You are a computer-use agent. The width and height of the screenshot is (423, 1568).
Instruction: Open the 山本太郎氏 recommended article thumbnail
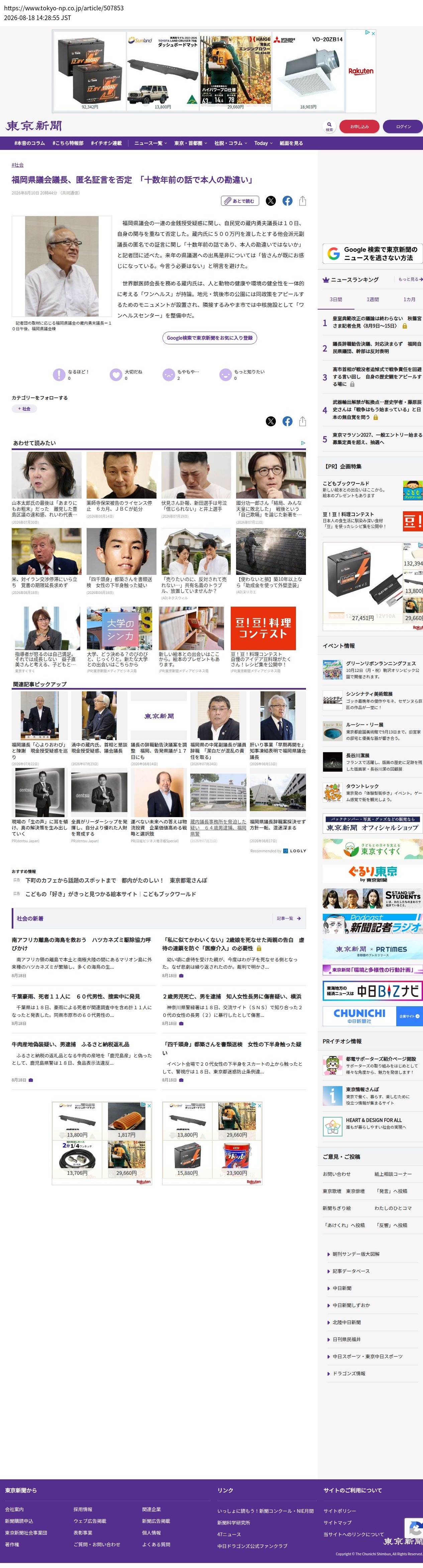pyautogui.click(x=46, y=475)
